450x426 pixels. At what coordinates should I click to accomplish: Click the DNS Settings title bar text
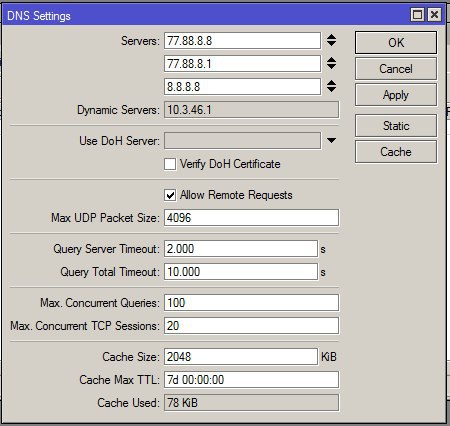[39, 16]
